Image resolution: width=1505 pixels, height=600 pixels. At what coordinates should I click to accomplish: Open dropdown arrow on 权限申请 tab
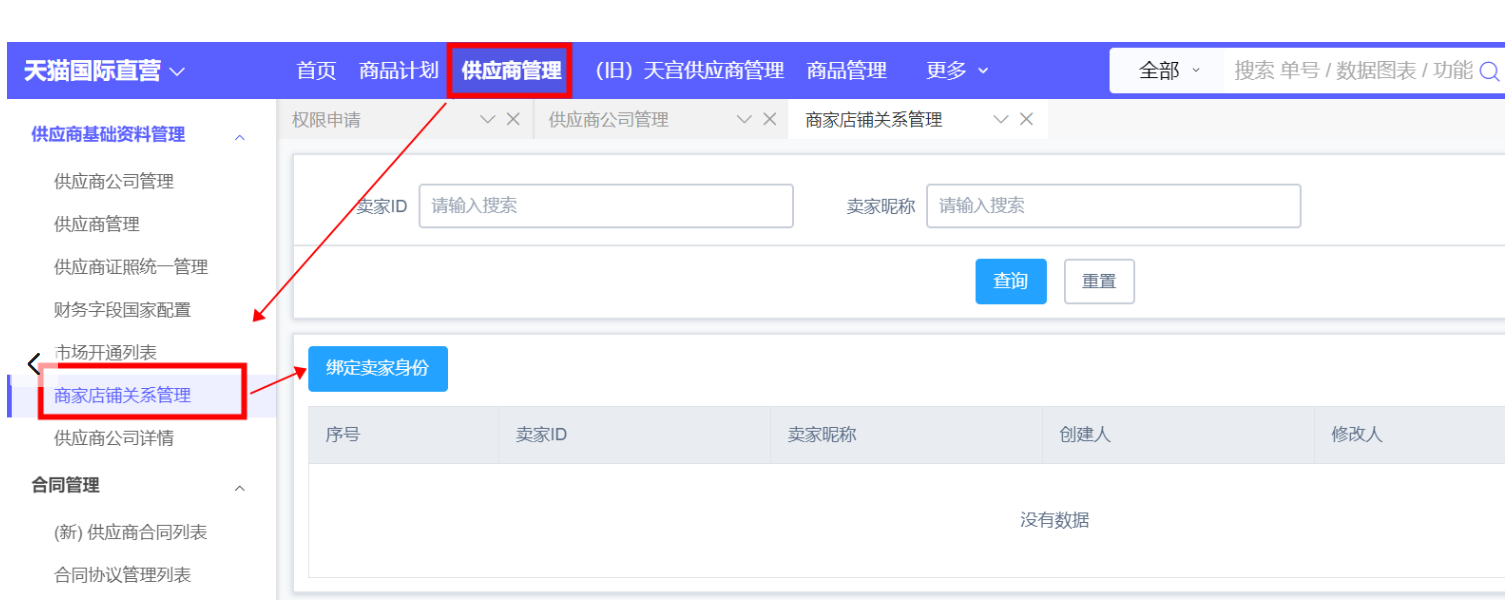tap(488, 119)
